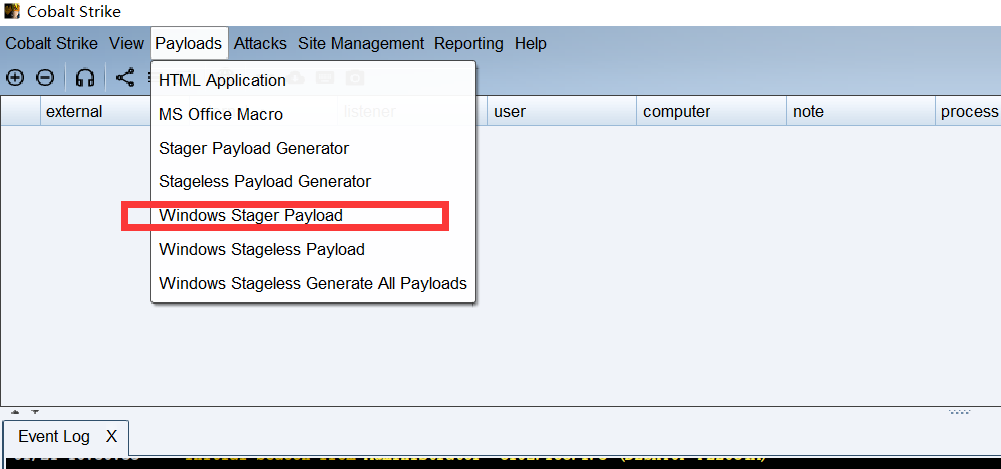The height and width of the screenshot is (469, 1001).
Task: Open the Cobalt Strike menu
Action: (52, 43)
